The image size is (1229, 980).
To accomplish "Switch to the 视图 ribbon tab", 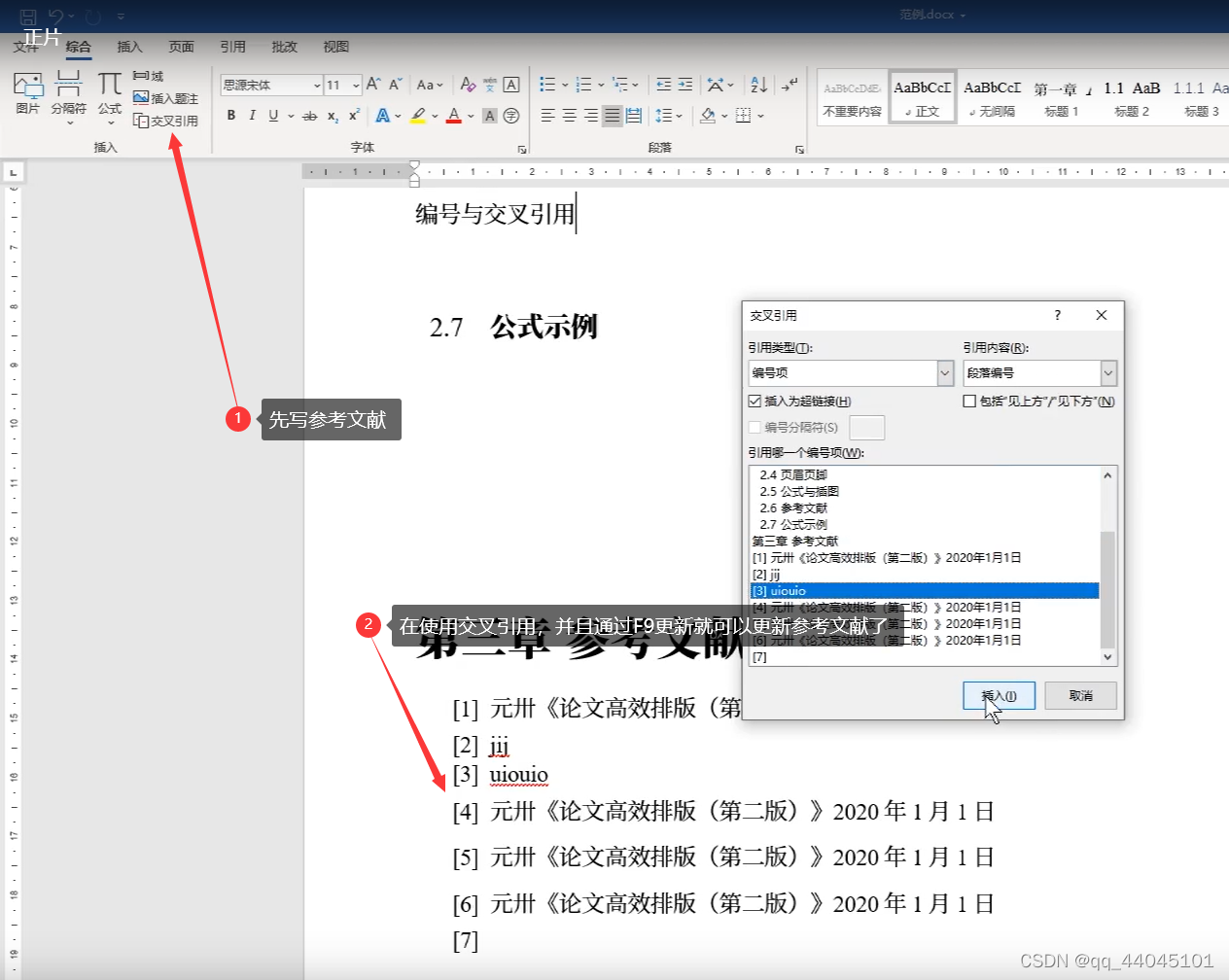I will 336,47.
